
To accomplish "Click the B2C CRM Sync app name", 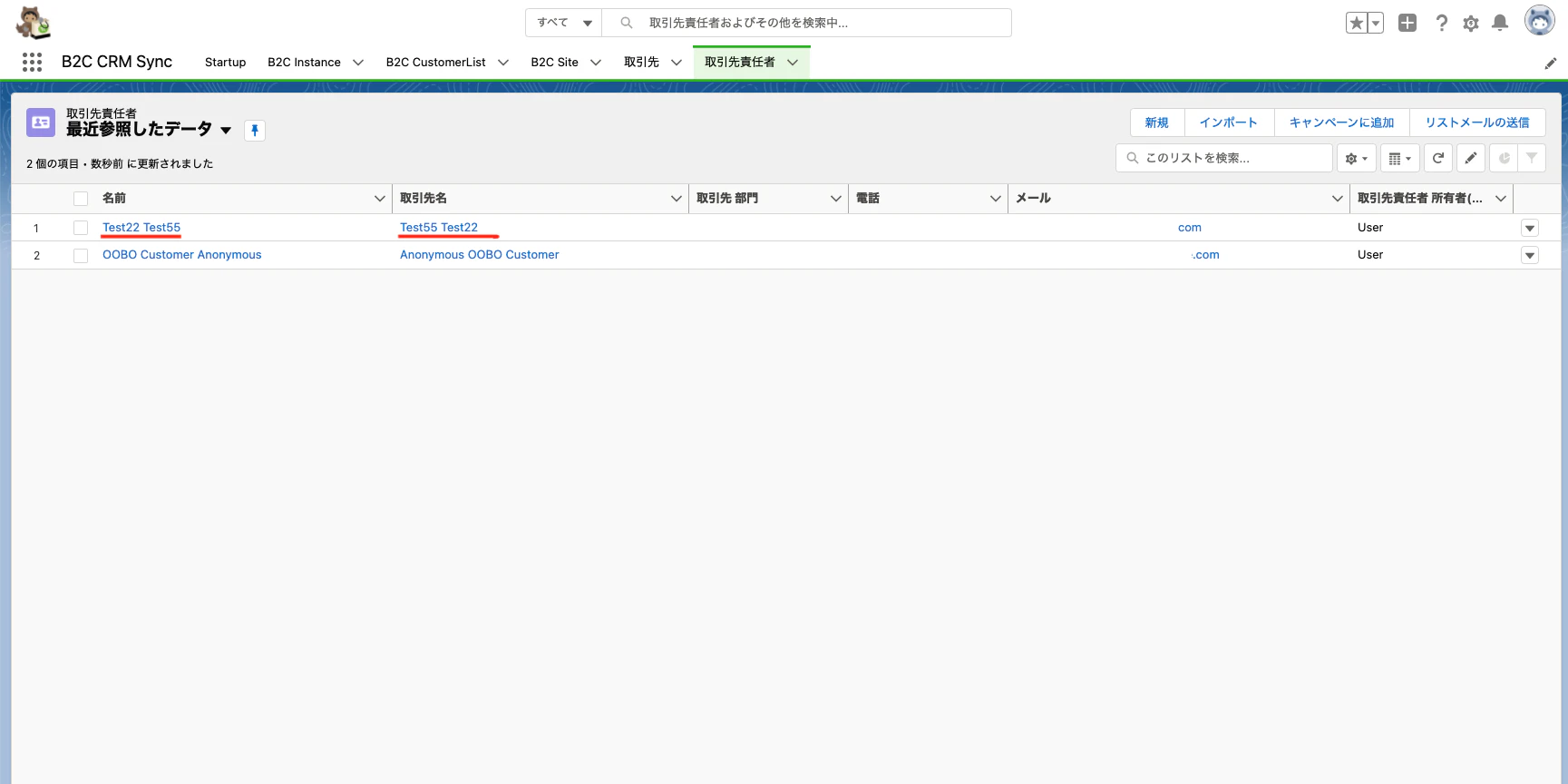I will point(117,62).
